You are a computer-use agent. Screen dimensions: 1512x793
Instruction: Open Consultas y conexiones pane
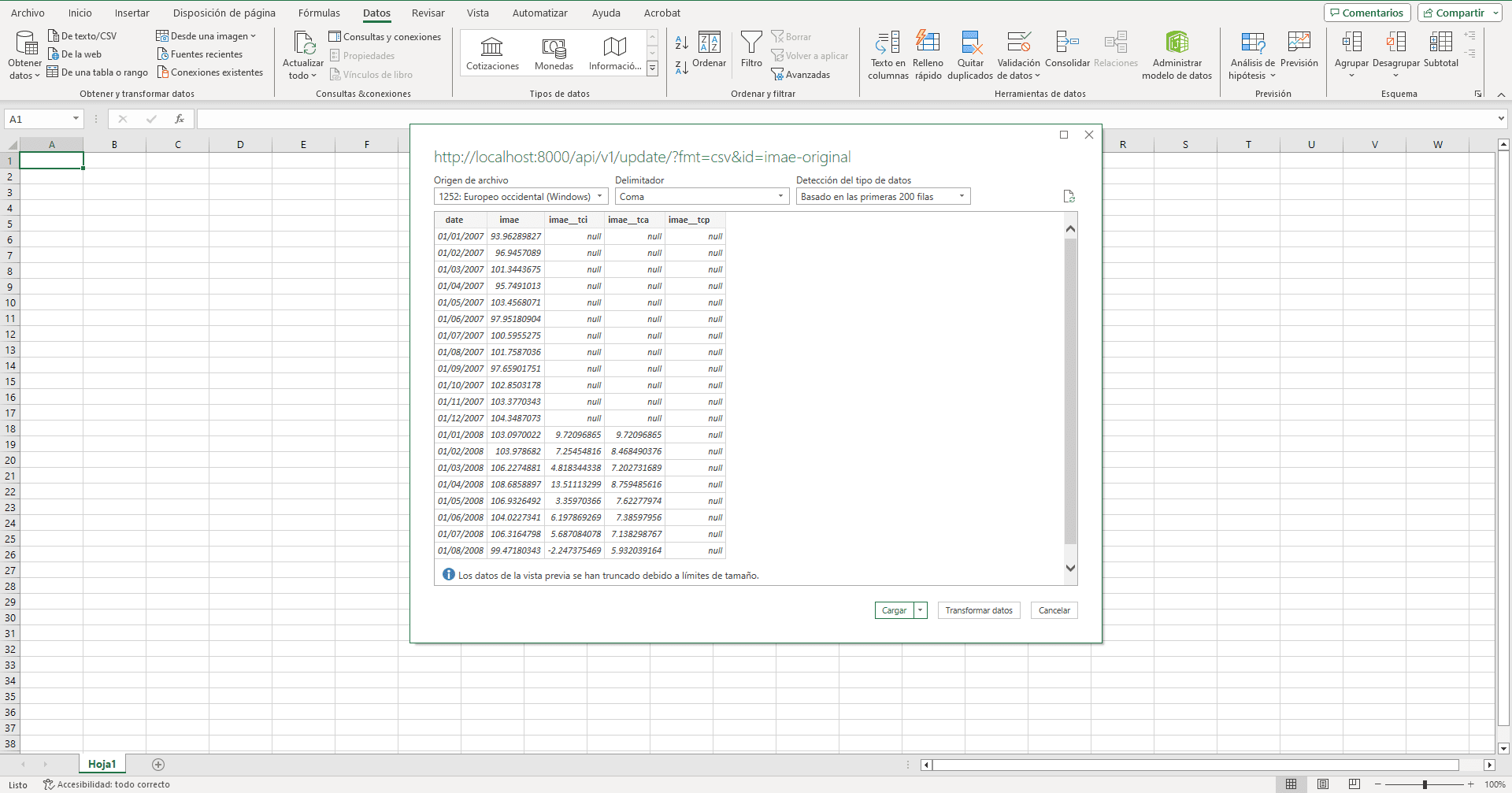point(385,37)
